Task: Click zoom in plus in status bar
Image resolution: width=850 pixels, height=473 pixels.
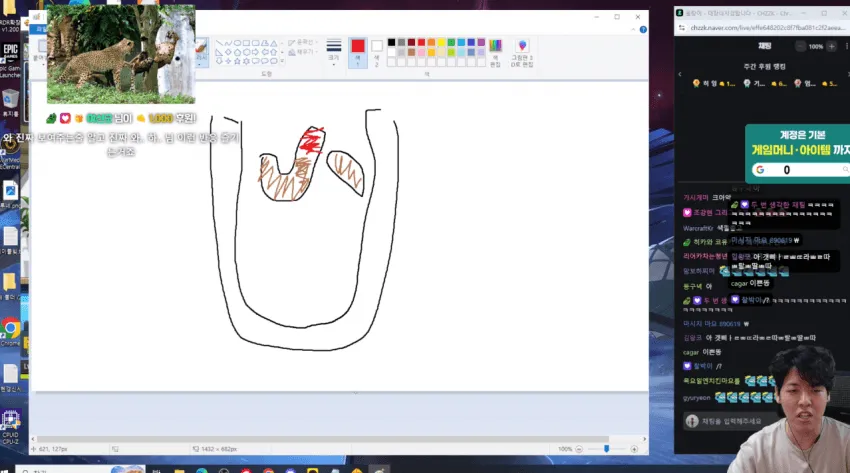Action: pyautogui.click(x=634, y=449)
